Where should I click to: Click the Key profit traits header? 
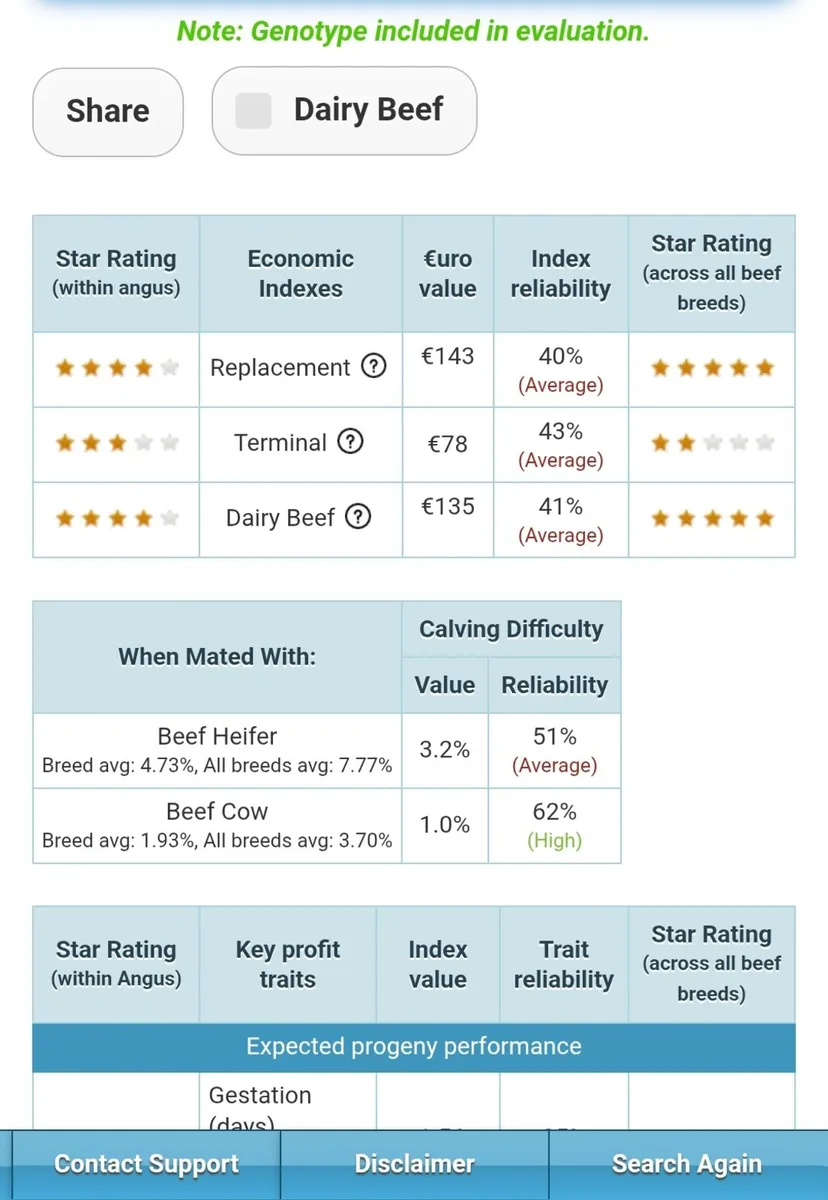click(x=288, y=964)
